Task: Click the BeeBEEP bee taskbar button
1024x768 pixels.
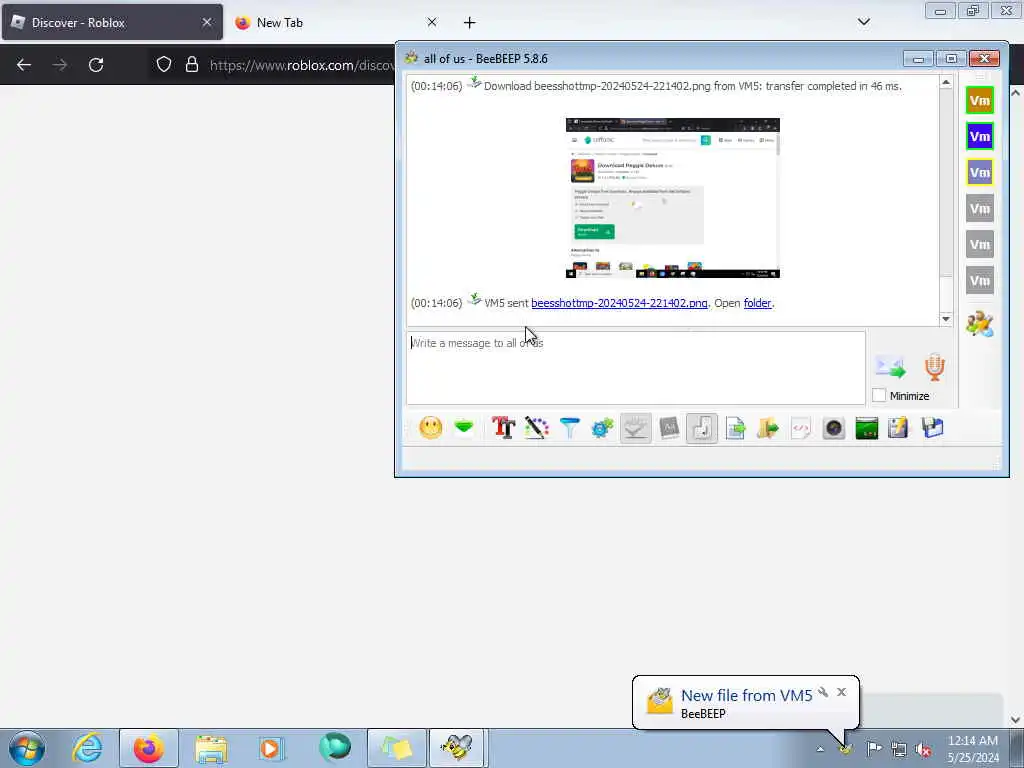Action: pos(457,748)
